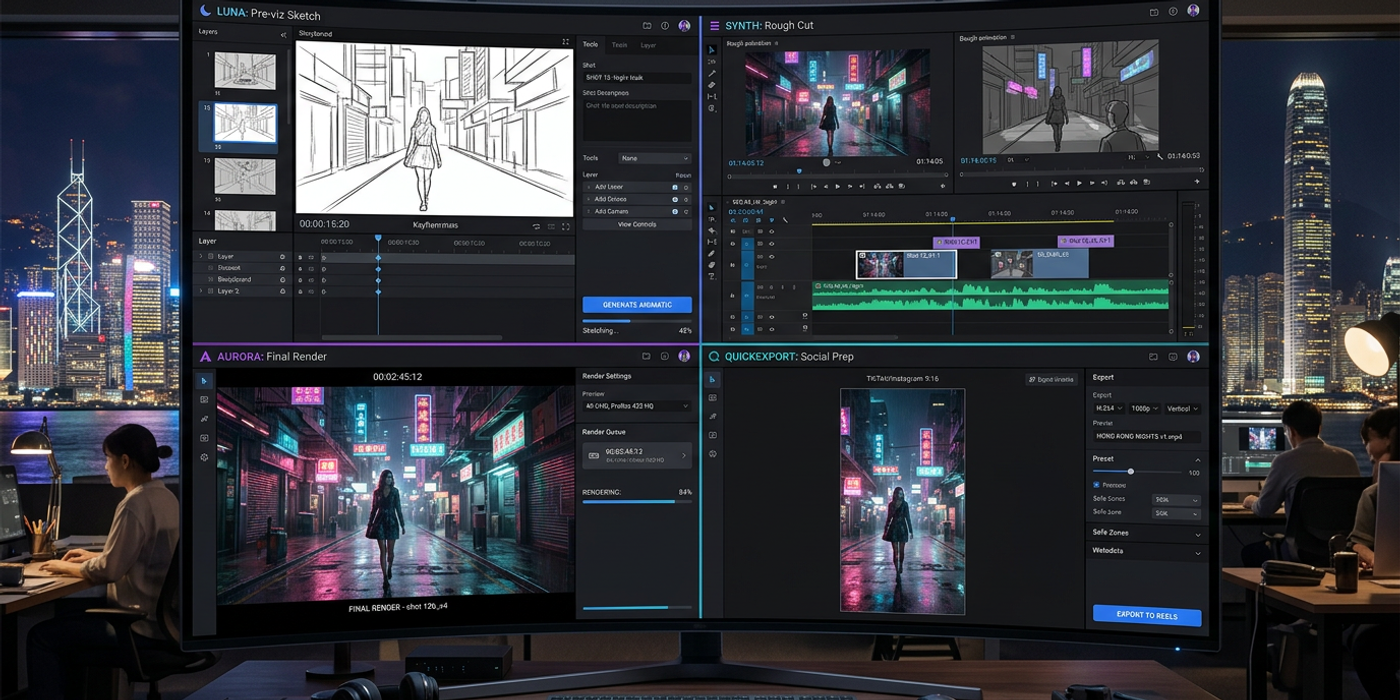Image resolution: width=1400 pixels, height=700 pixels.
Task: Open the info icon in the LUNA header
Action: tap(665, 25)
